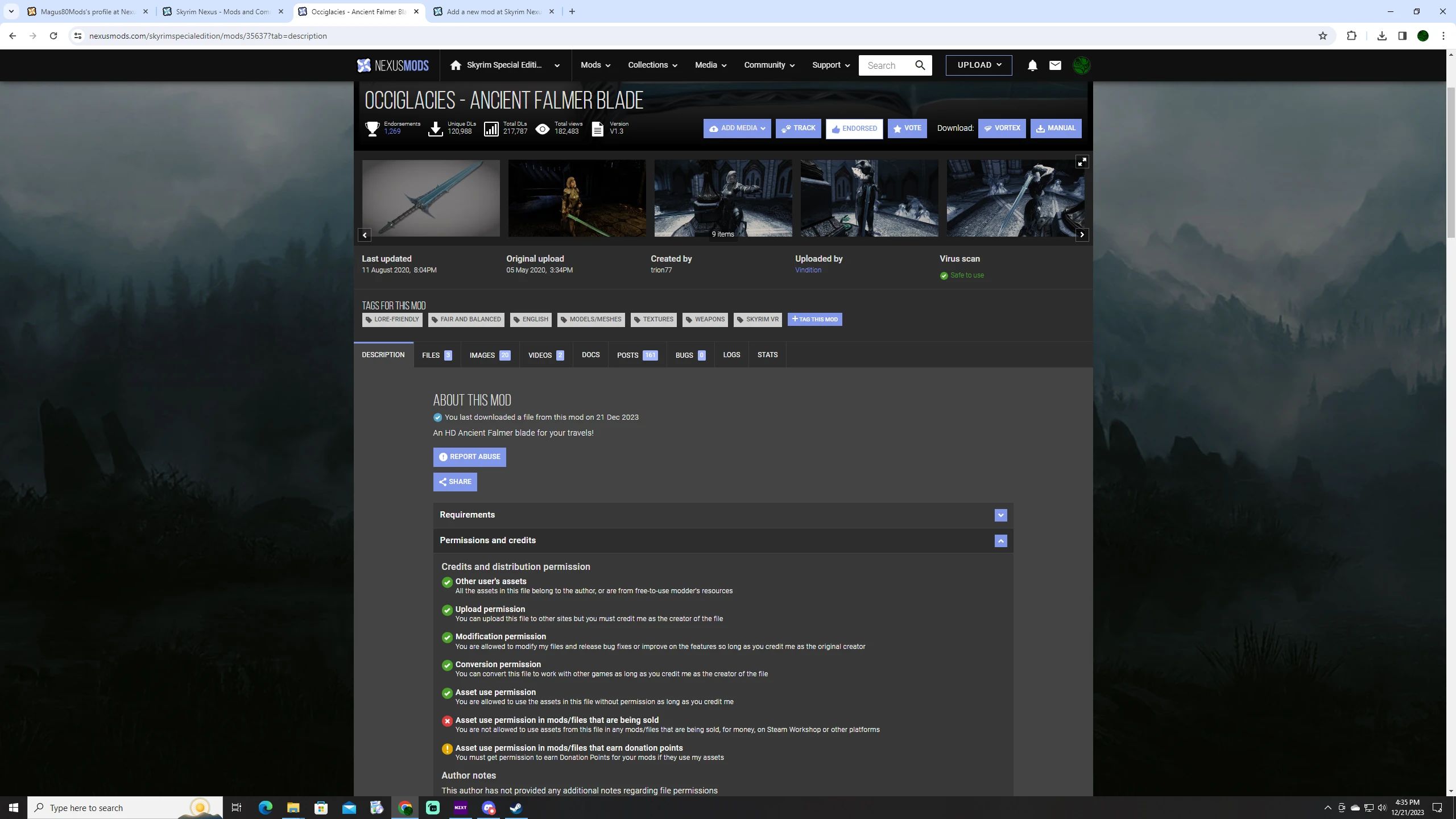Open the user avatar menu
The image size is (1456, 819).
(x=1081, y=65)
